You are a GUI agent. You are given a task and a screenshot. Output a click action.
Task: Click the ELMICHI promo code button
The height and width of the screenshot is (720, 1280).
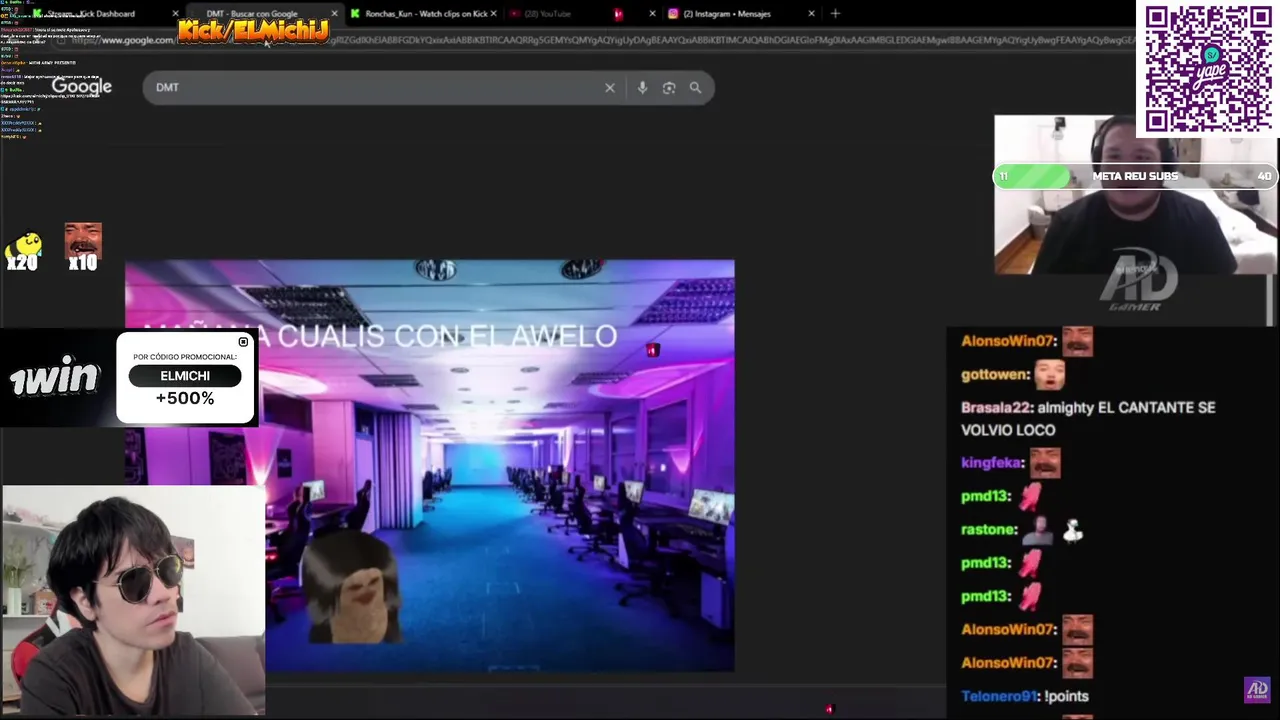tap(185, 376)
